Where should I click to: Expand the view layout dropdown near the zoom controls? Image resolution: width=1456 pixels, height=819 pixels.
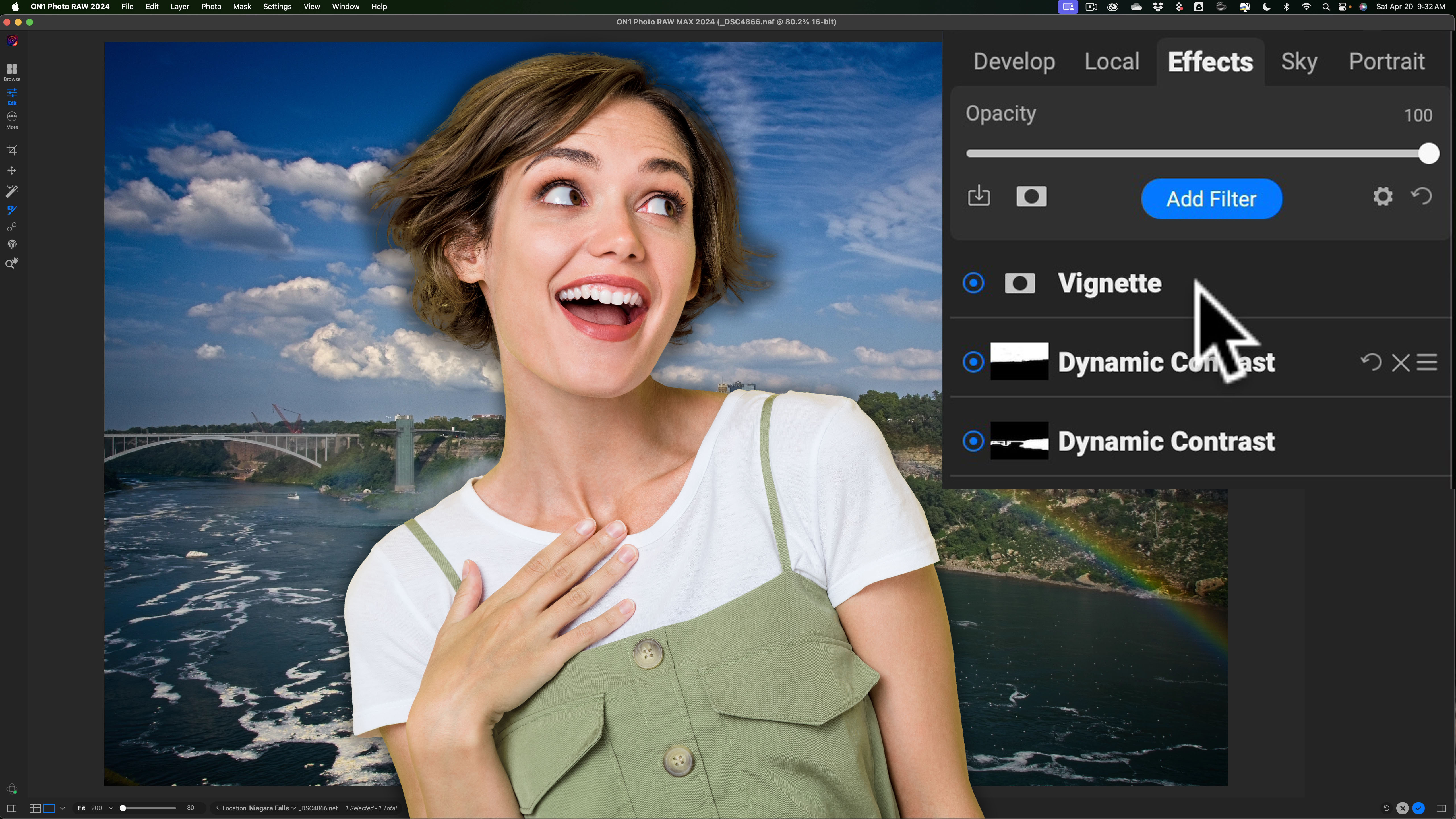63,808
